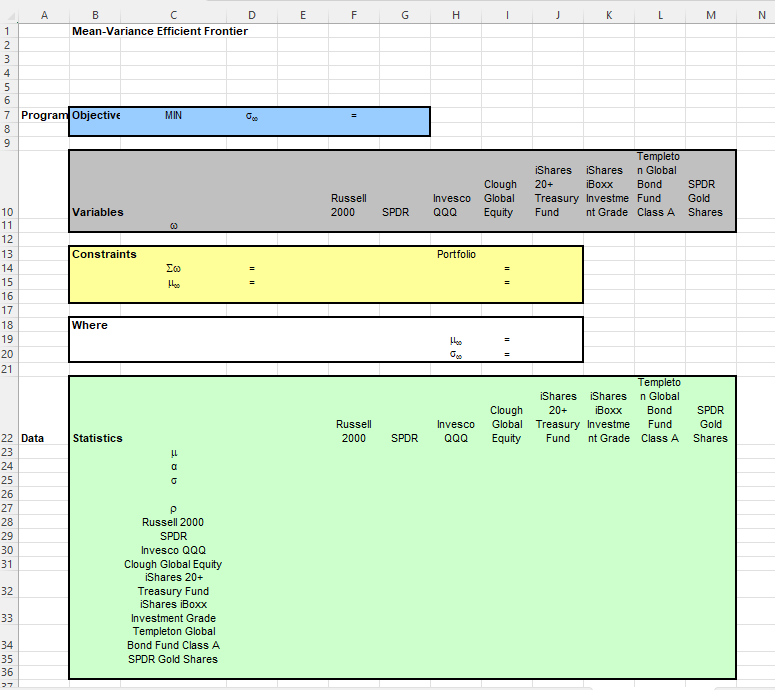The width and height of the screenshot is (775, 690).
Task: Select the title cell "Mean-Variance Efficient Frontier"
Action: click(160, 31)
